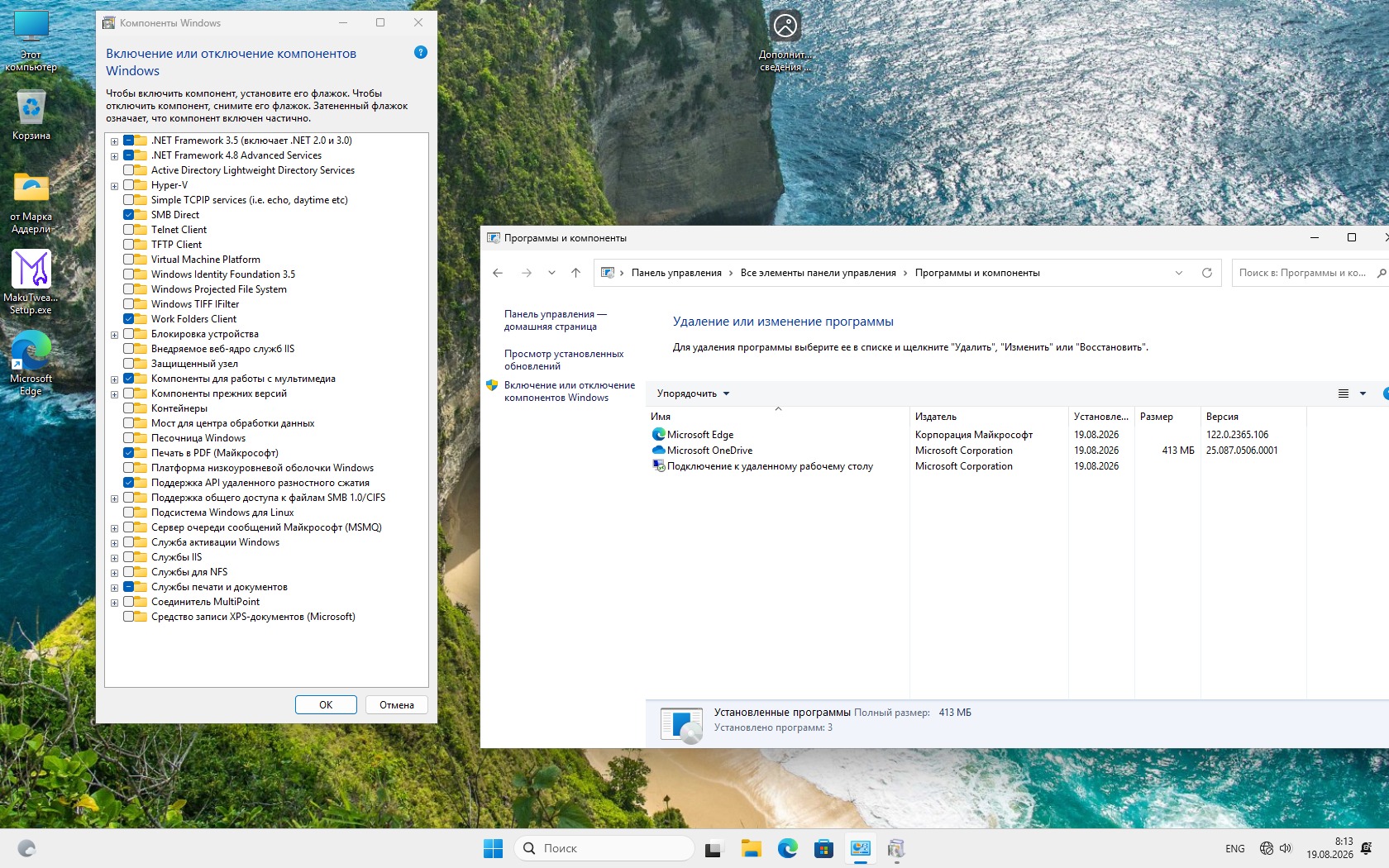Open the 'Упорядочить' dropdown menu
This screenshot has height=868, width=1389.
pyautogui.click(x=693, y=393)
